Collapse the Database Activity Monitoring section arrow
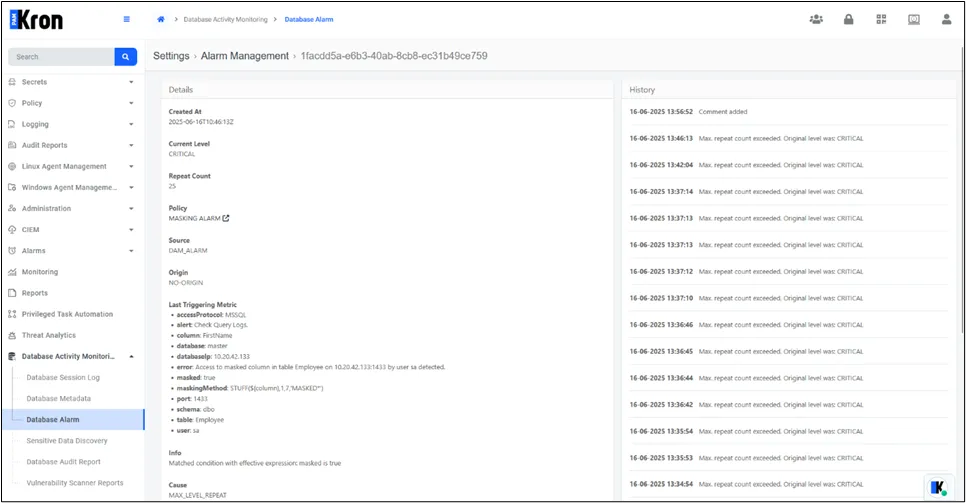The height and width of the screenshot is (503, 966). point(131,356)
